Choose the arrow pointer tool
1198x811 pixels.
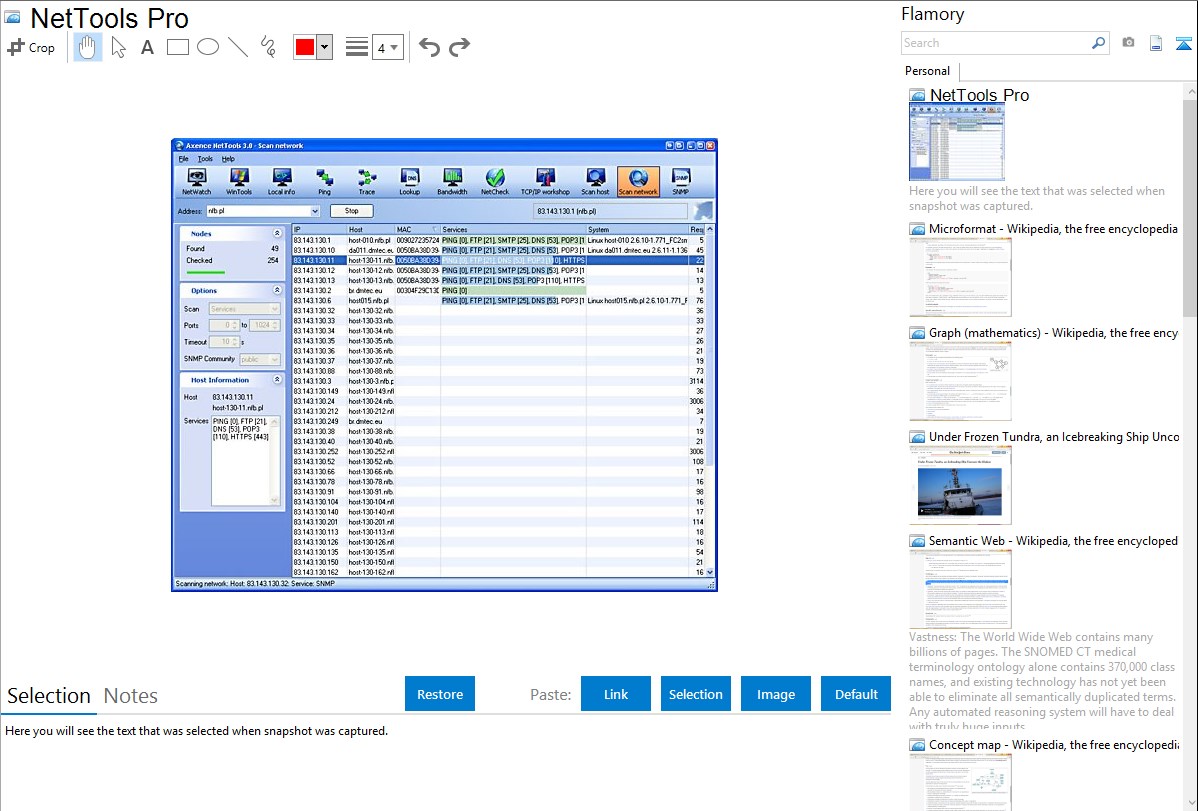[x=118, y=47]
